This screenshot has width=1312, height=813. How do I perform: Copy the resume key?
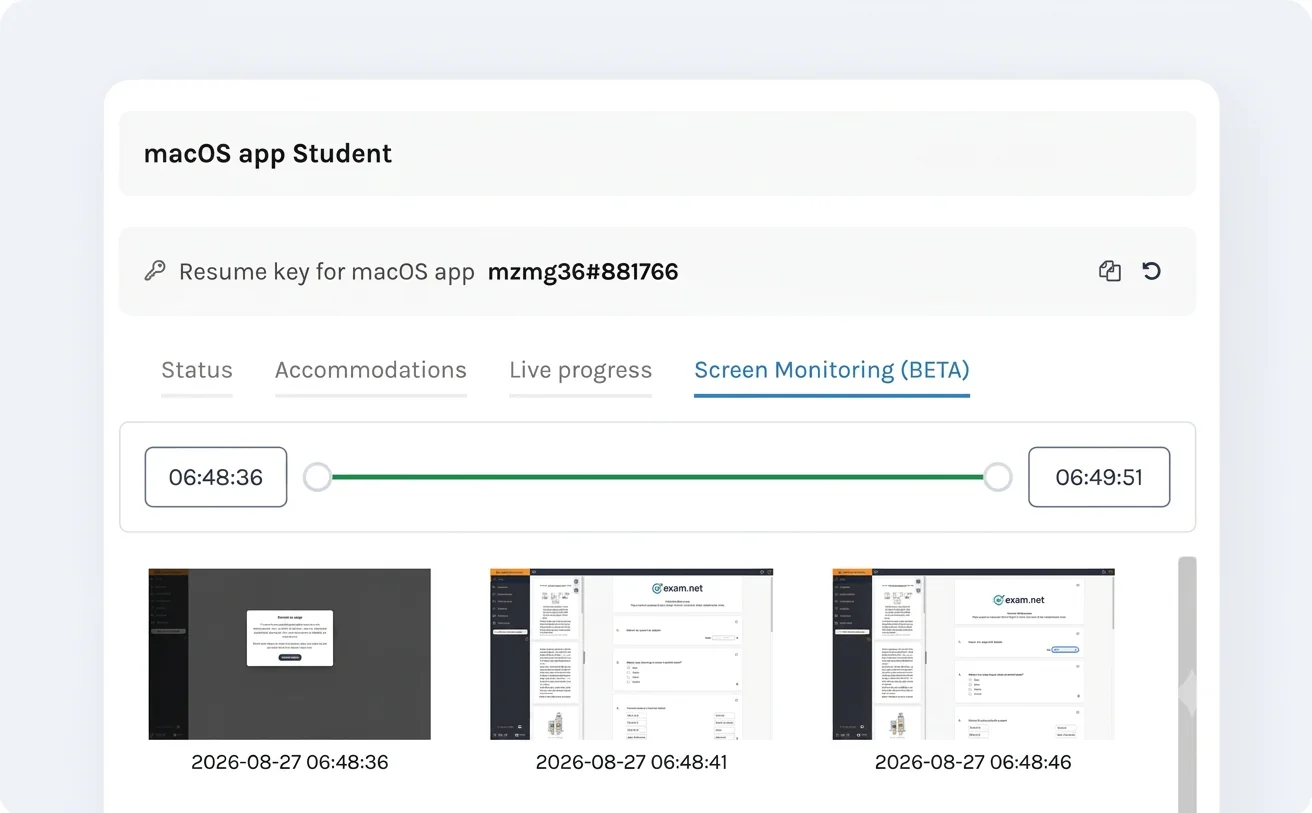[1109, 271]
